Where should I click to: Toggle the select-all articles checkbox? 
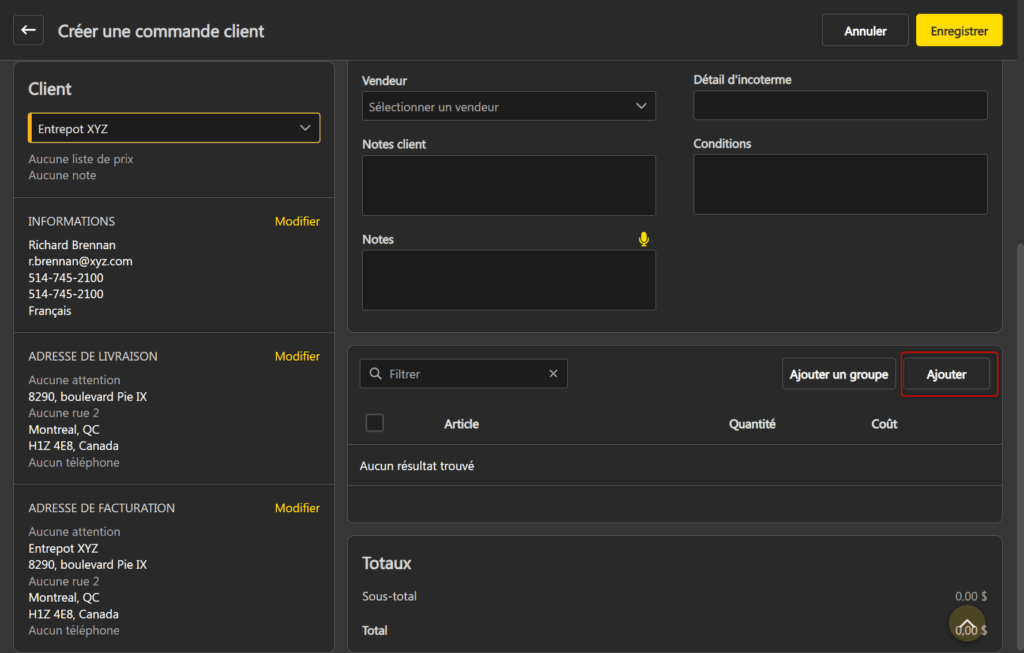(375, 423)
